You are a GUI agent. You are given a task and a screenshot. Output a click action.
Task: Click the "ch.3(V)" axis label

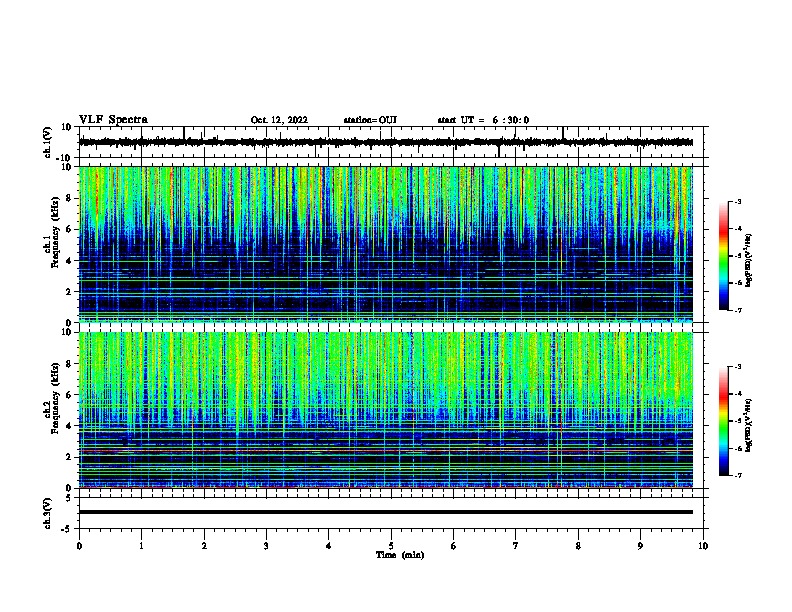click(47, 514)
